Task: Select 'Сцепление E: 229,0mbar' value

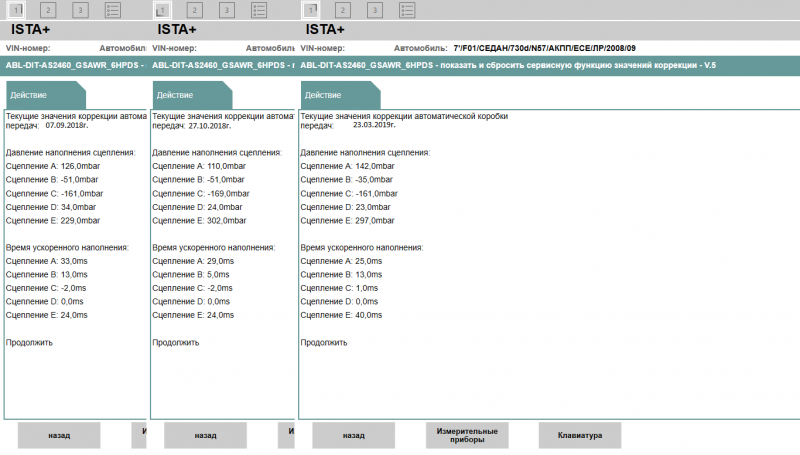Action: point(53,220)
